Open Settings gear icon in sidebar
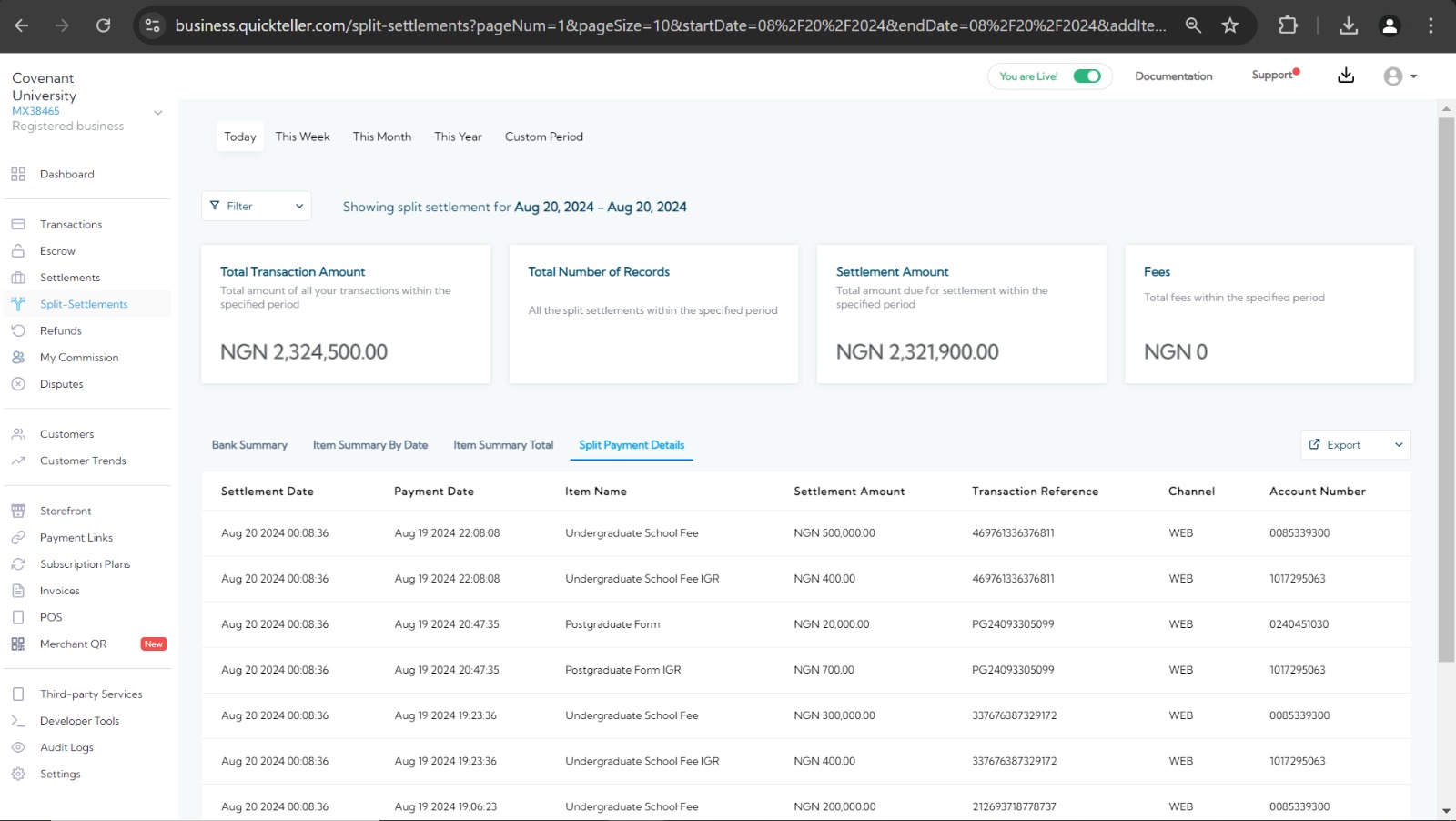The height and width of the screenshot is (821, 1456). [18, 774]
